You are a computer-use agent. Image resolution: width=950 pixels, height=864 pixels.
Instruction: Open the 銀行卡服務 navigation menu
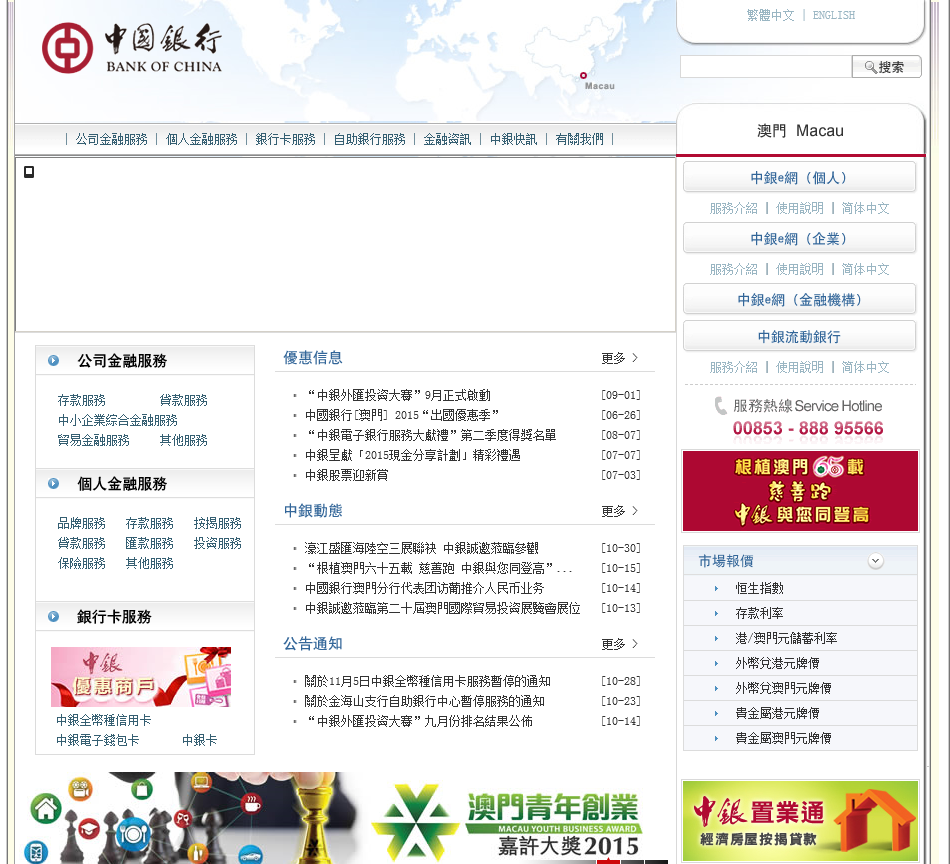pos(285,139)
